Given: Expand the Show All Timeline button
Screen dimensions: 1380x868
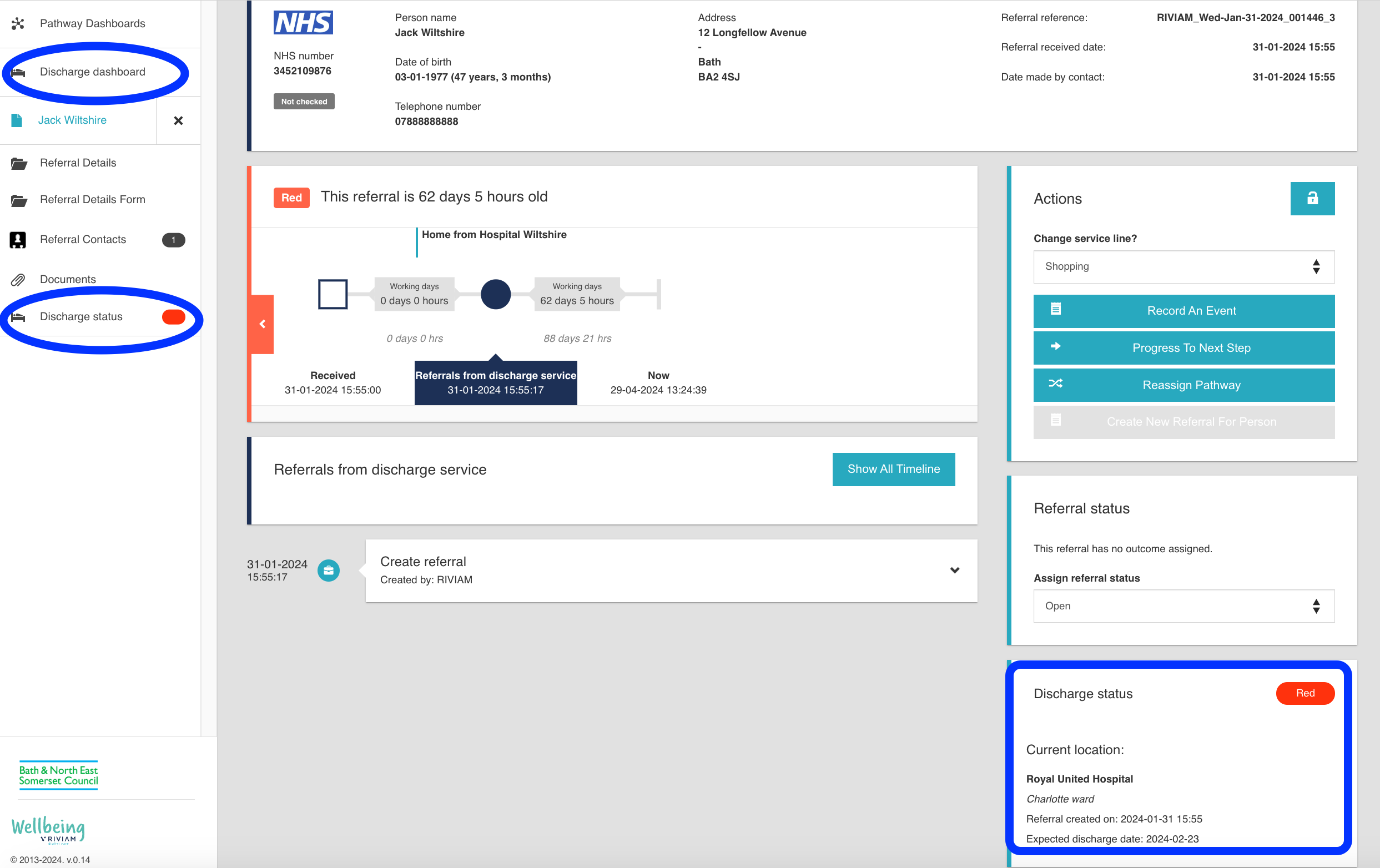Looking at the screenshot, I should (x=893, y=468).
